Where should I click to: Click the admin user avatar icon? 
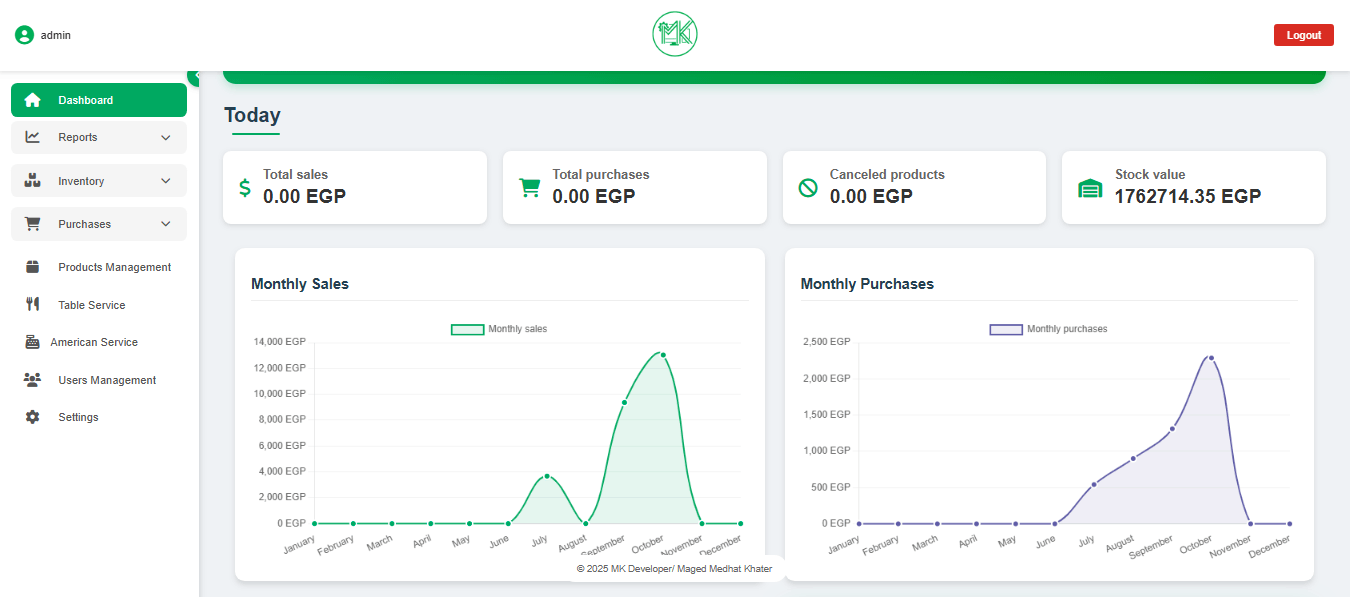point(24,35)
